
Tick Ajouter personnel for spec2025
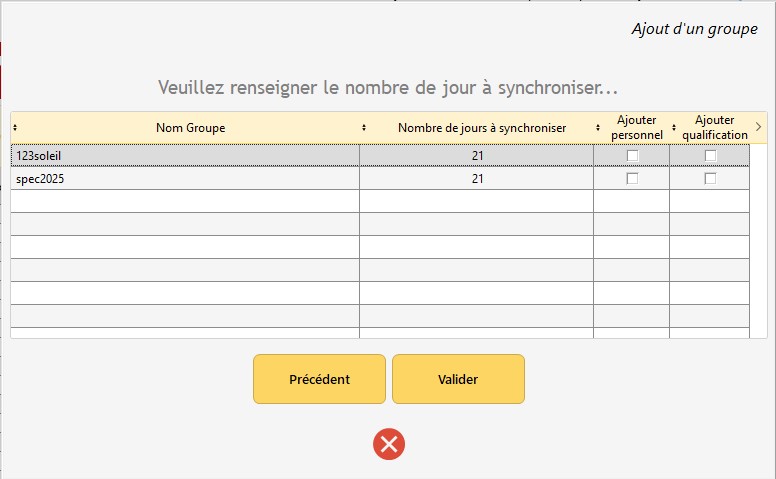click(x=632, y=178)
